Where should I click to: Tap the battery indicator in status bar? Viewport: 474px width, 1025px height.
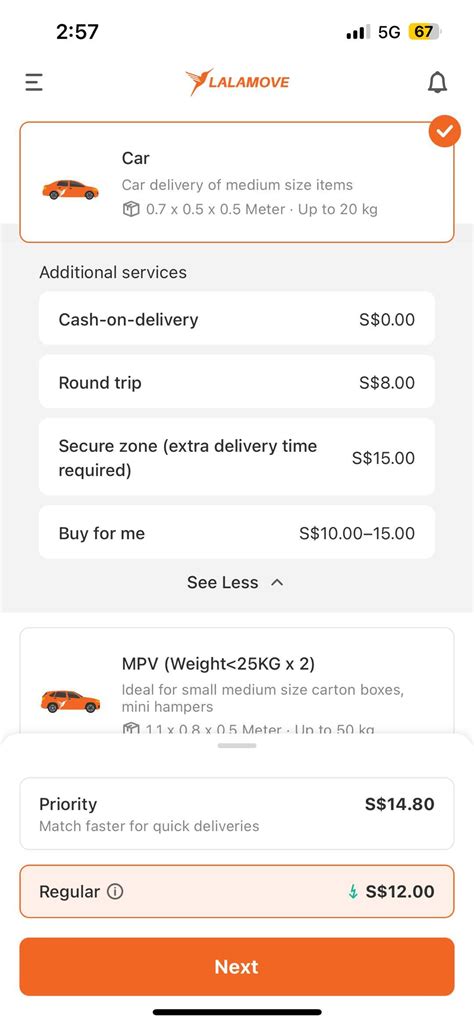(426, 31)
